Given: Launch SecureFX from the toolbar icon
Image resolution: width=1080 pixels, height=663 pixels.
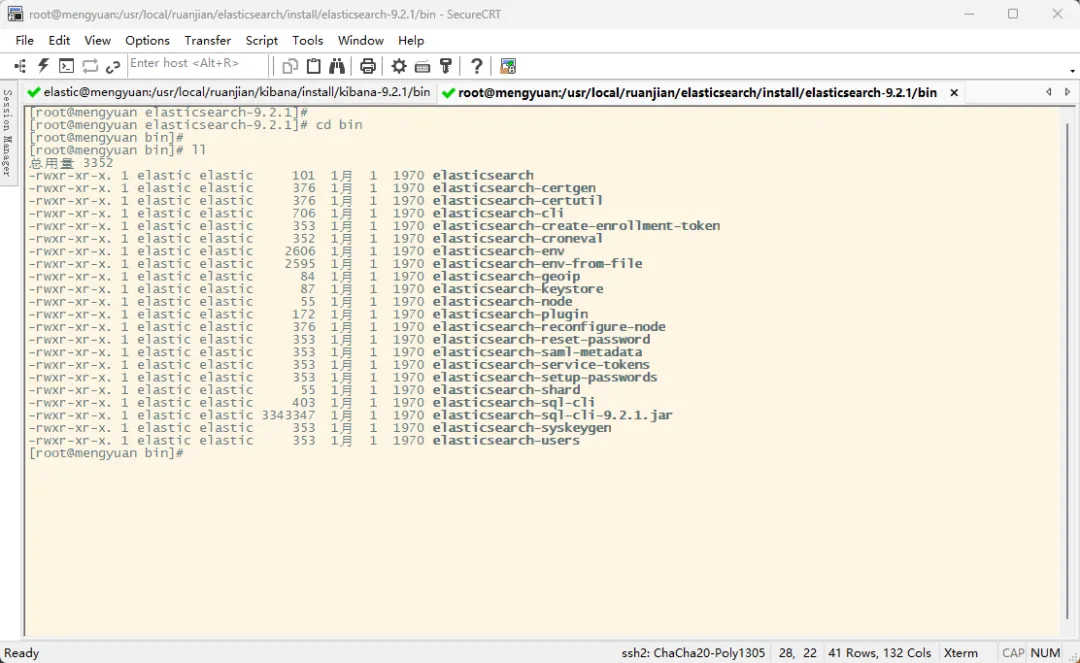Looking at the screenshot, I should pyautogui.click(x=508, y=66).
